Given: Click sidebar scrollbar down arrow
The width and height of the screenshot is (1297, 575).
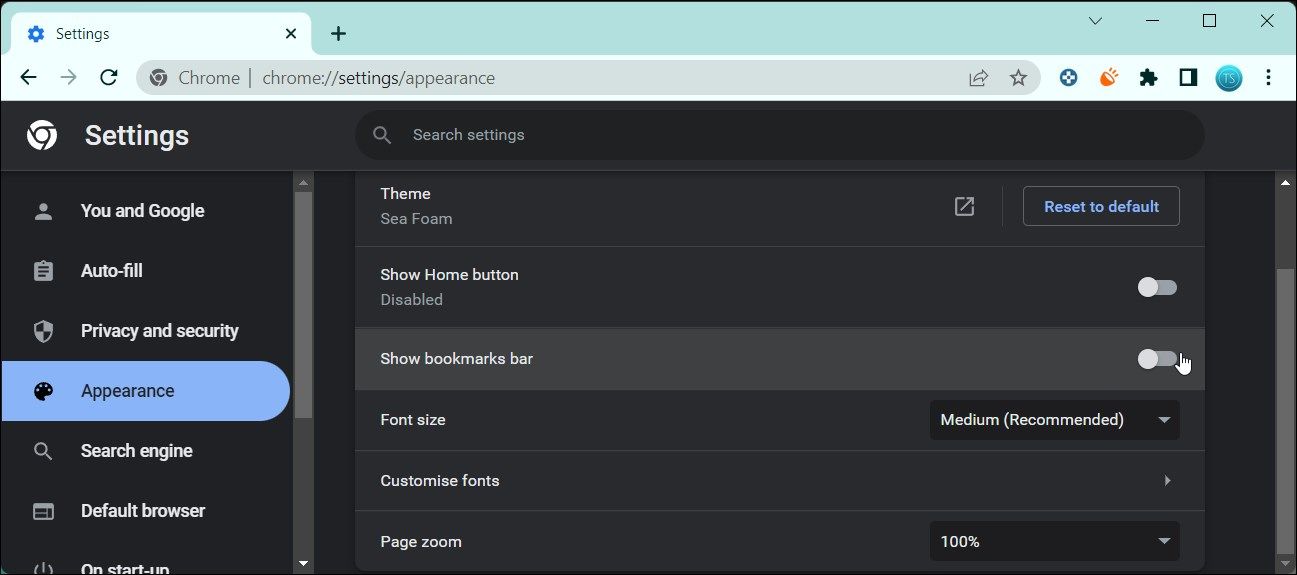Looking at the screenshot, I should pos(303,565).
